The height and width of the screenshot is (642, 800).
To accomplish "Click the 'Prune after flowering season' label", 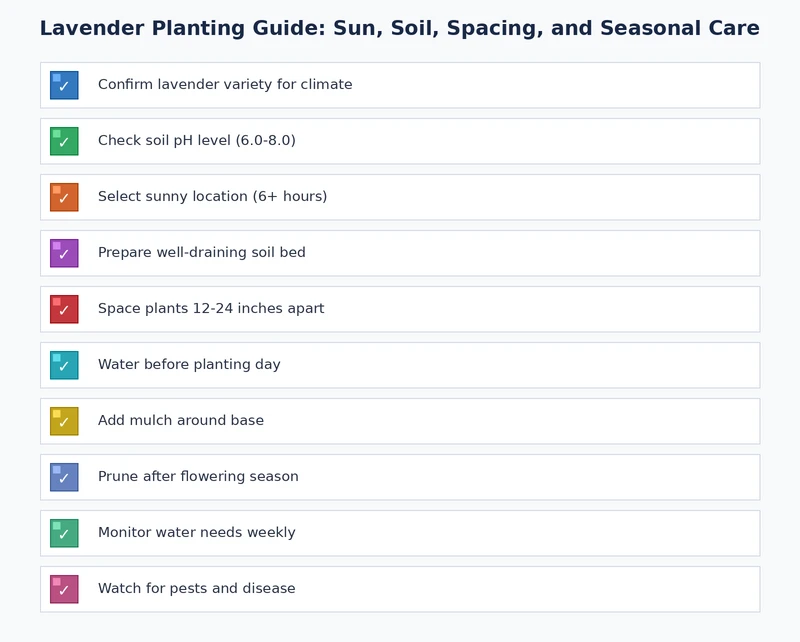I will click(197, 477).
